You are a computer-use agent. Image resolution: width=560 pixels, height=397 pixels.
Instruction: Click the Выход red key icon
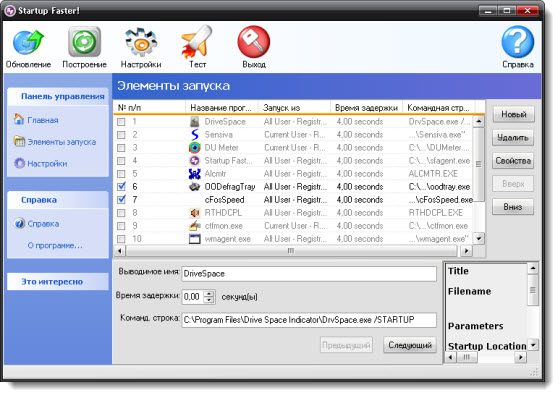click(x=254, y=42)
